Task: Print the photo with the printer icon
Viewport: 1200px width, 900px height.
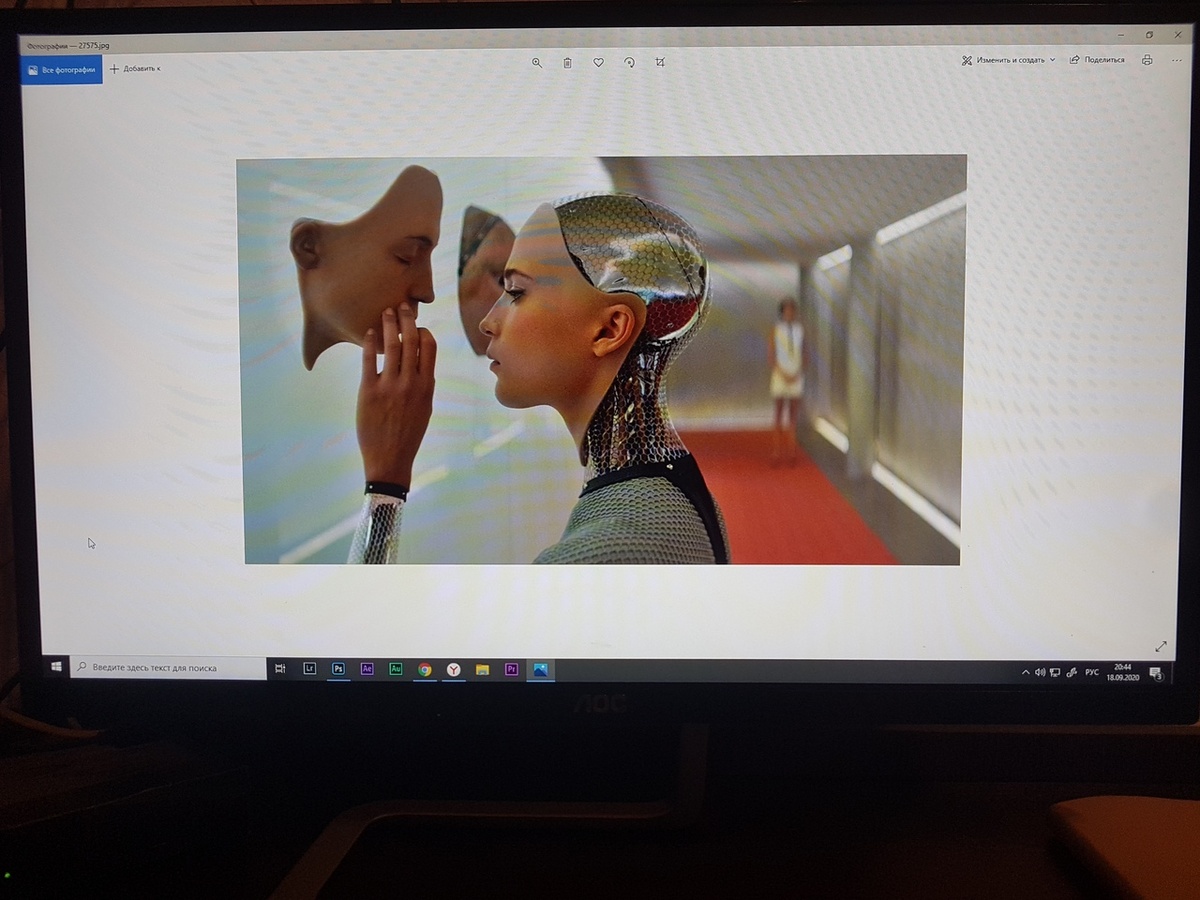Action: pyautogui.click(x=1147, y=60)
